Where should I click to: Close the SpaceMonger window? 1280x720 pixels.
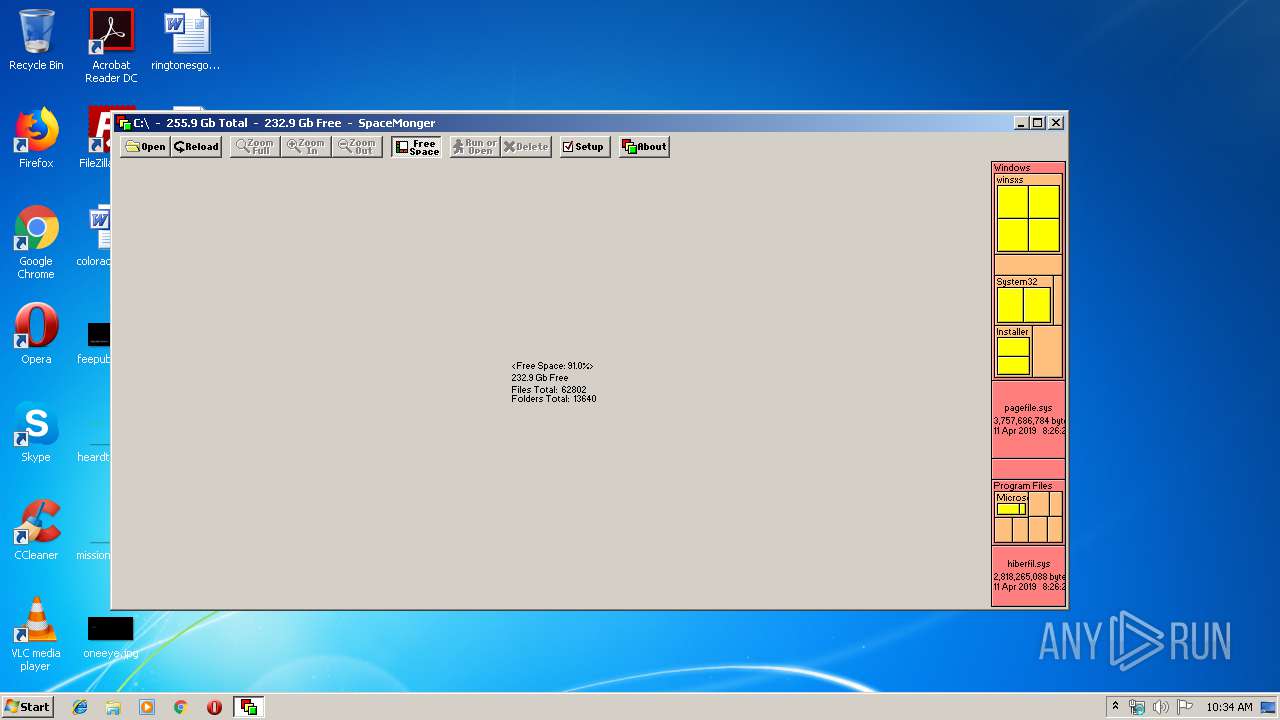[x=1056, y=123]
